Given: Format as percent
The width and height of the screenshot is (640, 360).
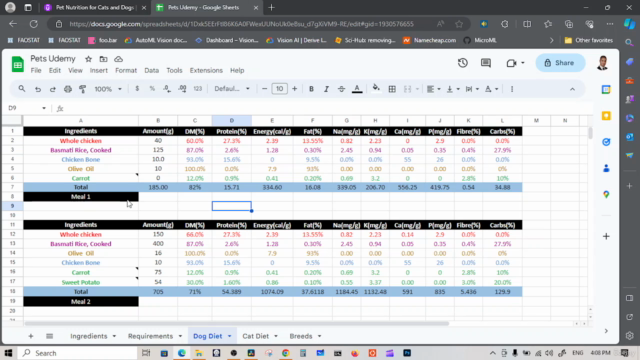Looking at the screenshot, I should [x=152, y=89].
